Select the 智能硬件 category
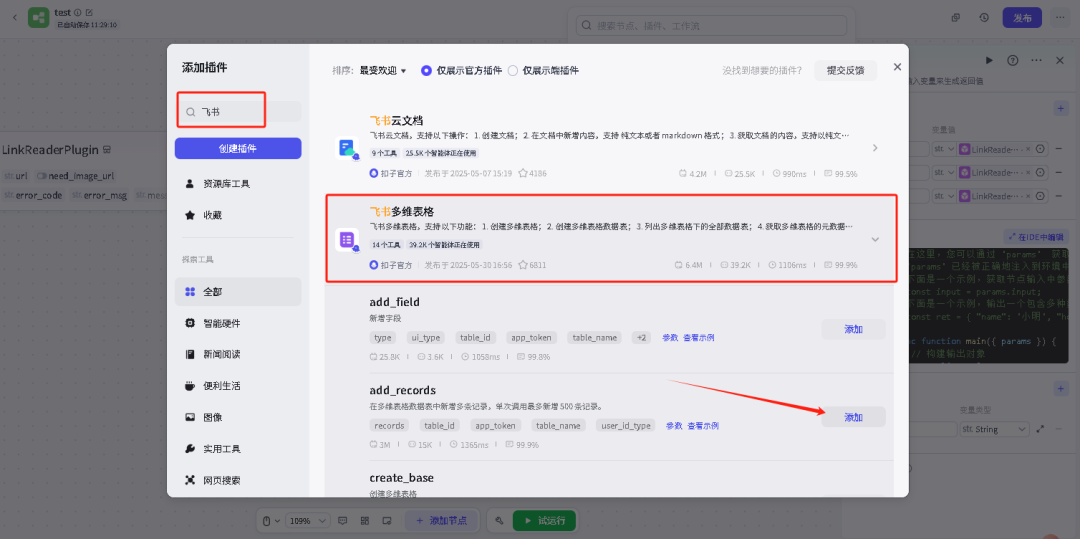The width and height of the screenshot is (1080, 539). pyautogui.click(x=238, y=324)
